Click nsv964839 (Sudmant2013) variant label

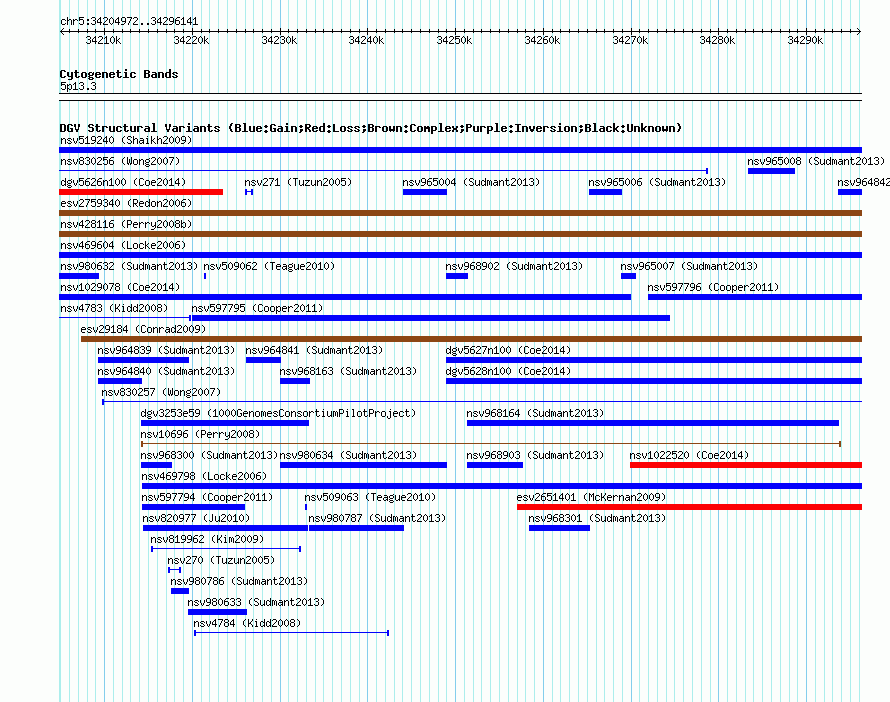tap(166, 350)
